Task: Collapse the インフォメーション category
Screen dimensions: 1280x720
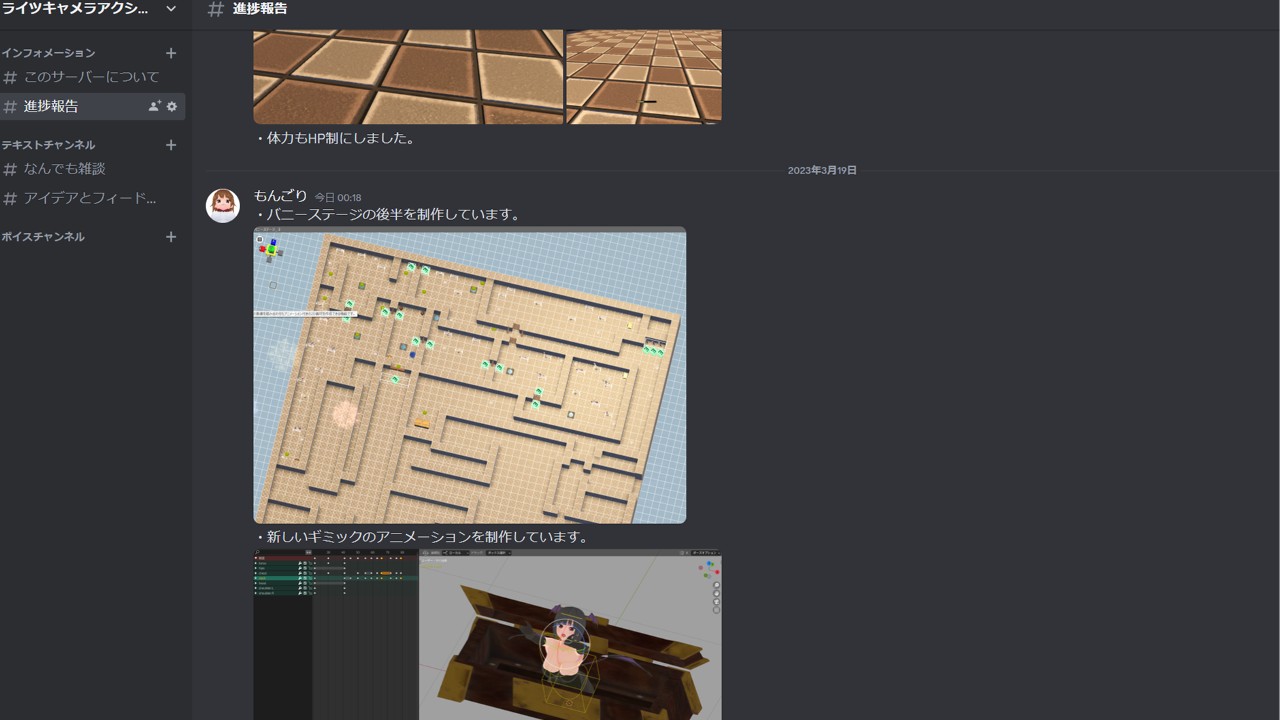Action: (48, 53)
